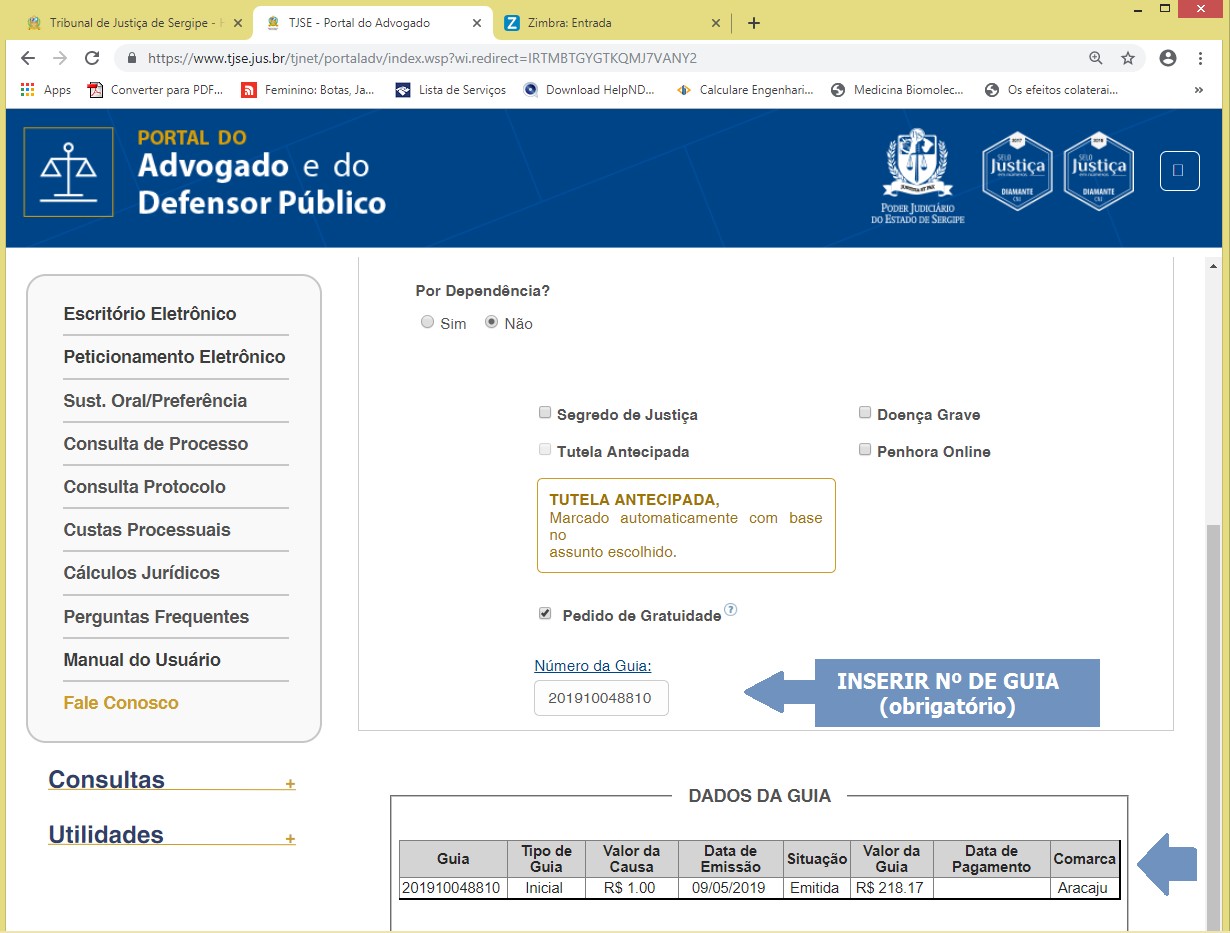Toggle the Penhora Online checkbox
Image resolution: width=1230 pixels, height=933 pixels.
[x=865, y=450]
